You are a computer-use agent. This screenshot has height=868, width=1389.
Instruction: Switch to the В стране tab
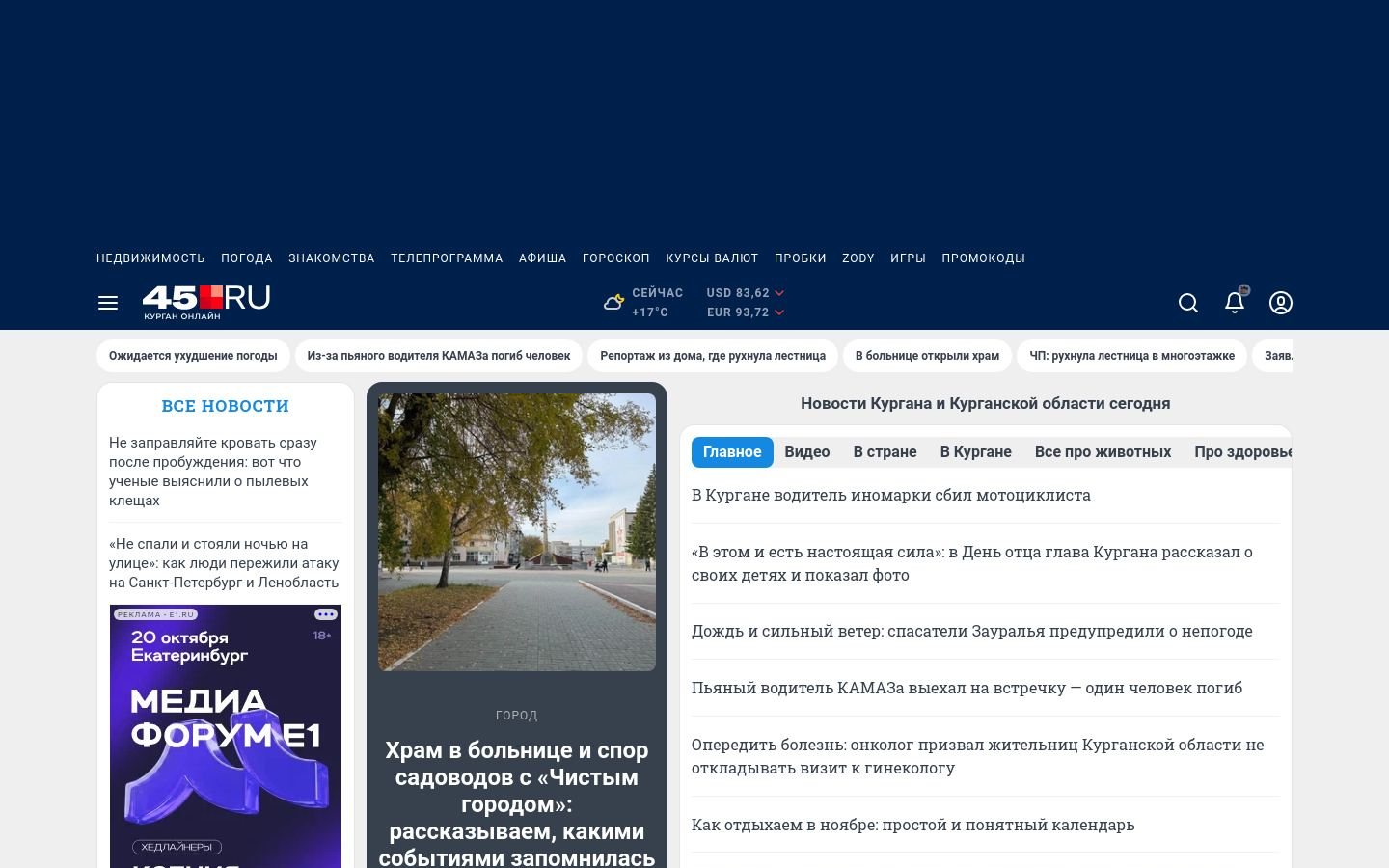click(885, 452)
